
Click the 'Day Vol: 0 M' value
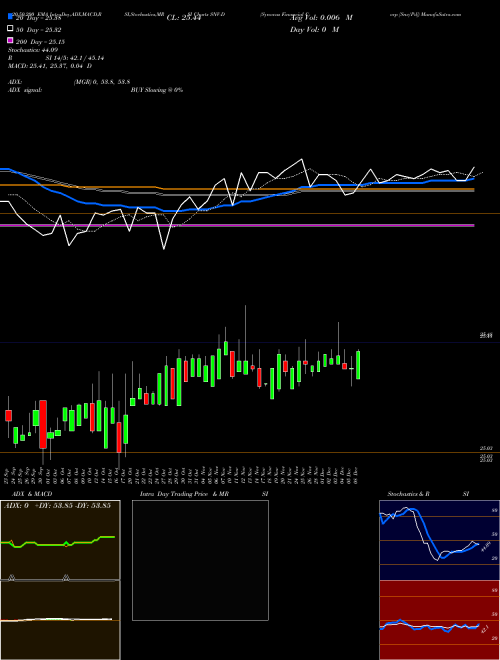tap(314, 29)
